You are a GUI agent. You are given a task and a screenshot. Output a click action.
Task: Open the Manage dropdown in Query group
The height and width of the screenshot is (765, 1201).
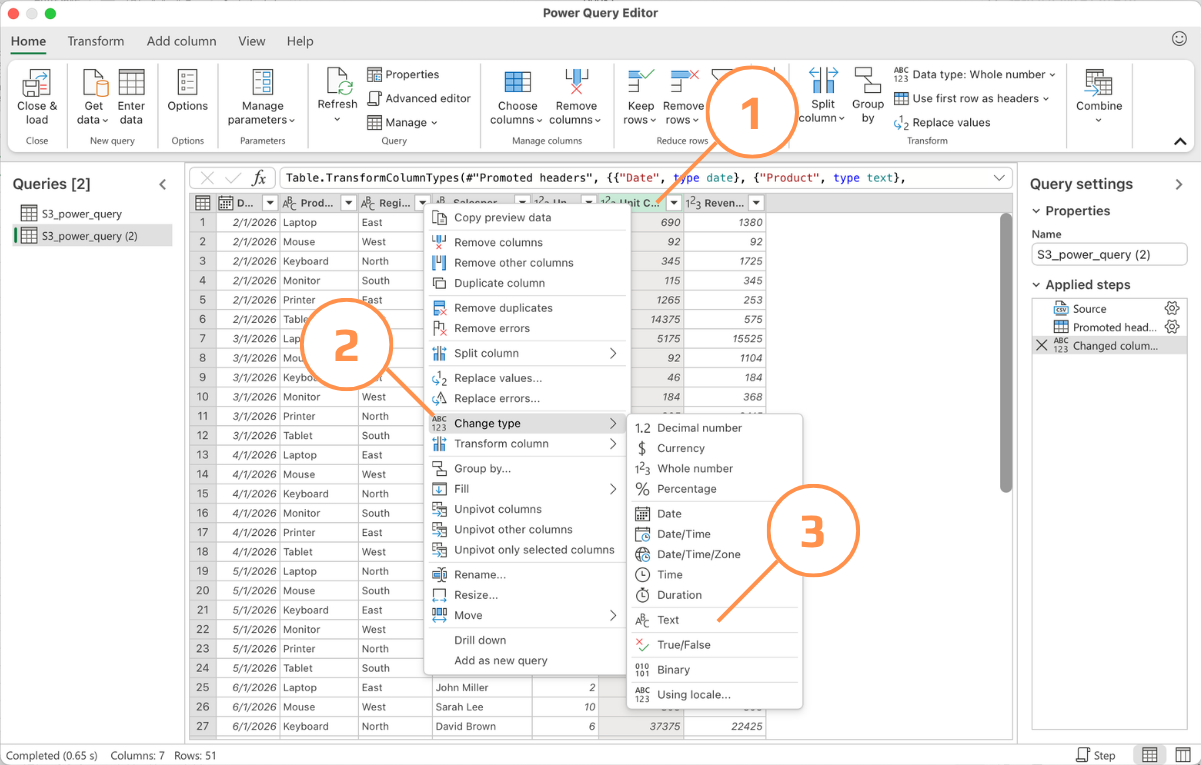[402, 122]
